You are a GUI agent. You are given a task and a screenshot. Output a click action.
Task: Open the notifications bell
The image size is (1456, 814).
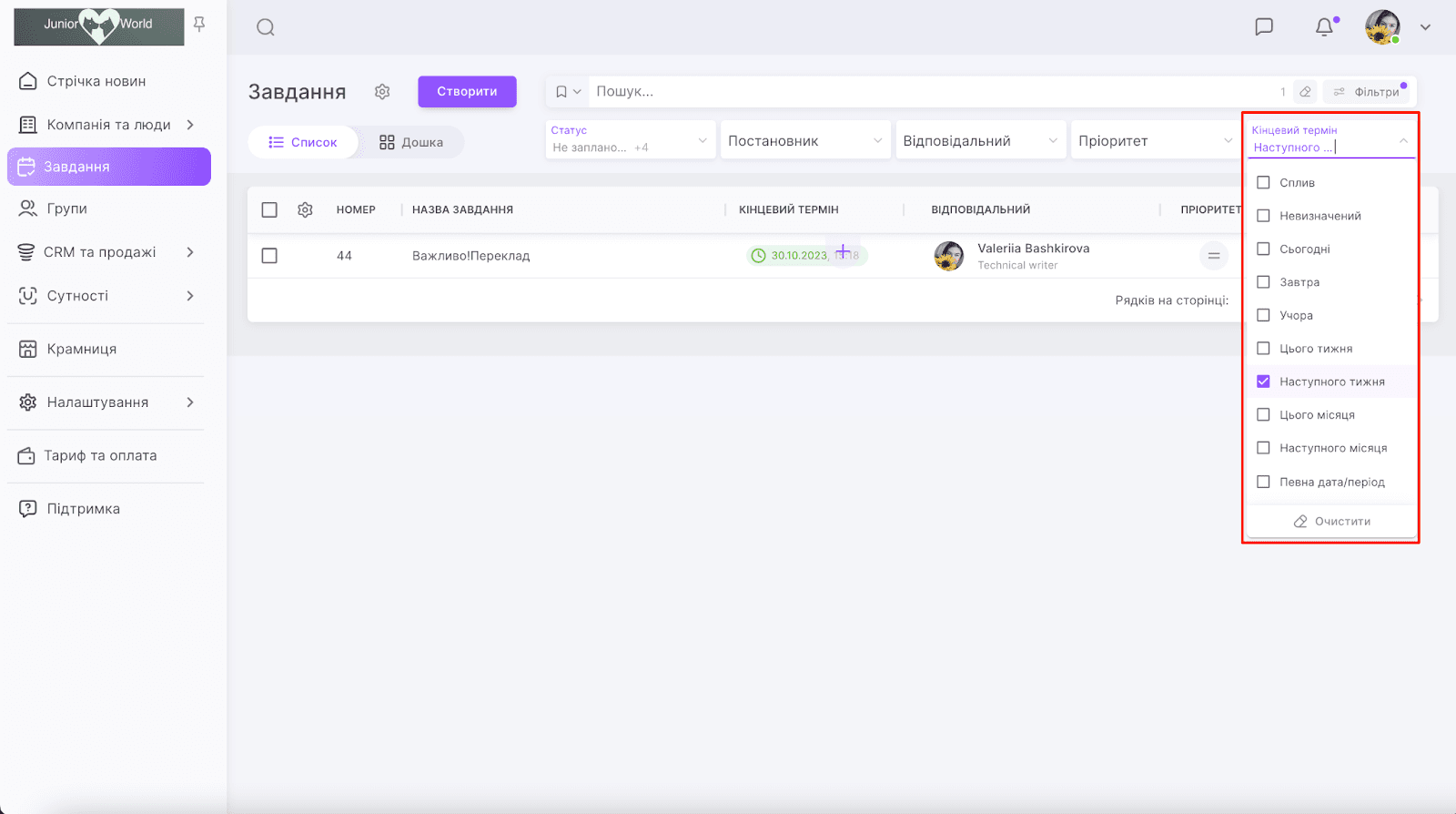[1324, 27]
